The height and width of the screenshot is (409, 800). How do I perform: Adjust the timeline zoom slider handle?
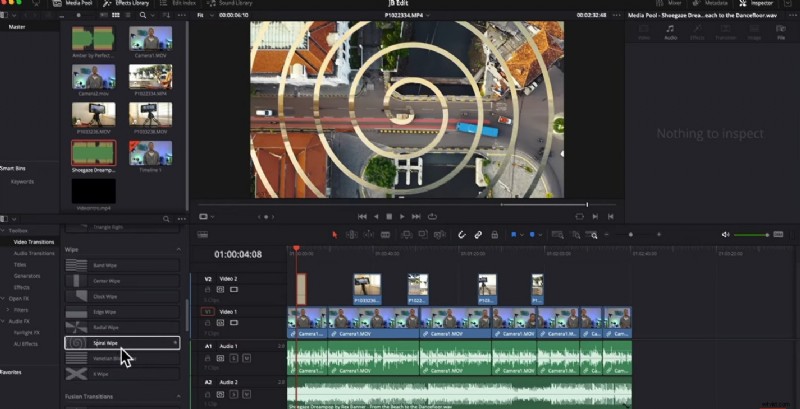[631, 235]
